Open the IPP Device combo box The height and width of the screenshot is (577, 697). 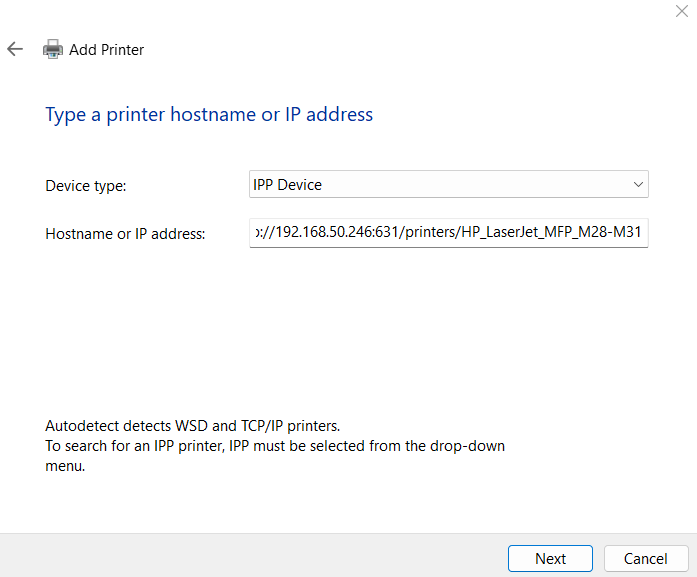tap(448, 185)
